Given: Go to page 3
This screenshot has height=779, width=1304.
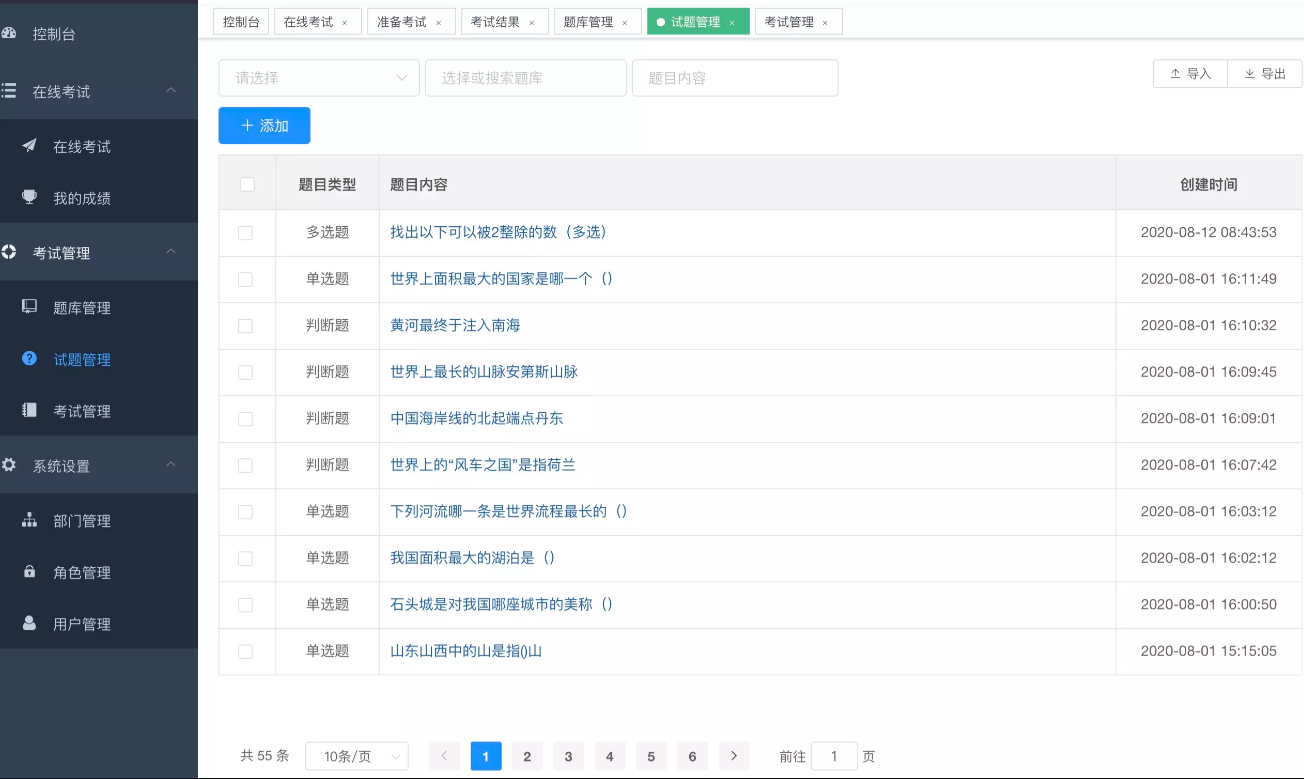Looking at the screenshot, I should [568, 756].
